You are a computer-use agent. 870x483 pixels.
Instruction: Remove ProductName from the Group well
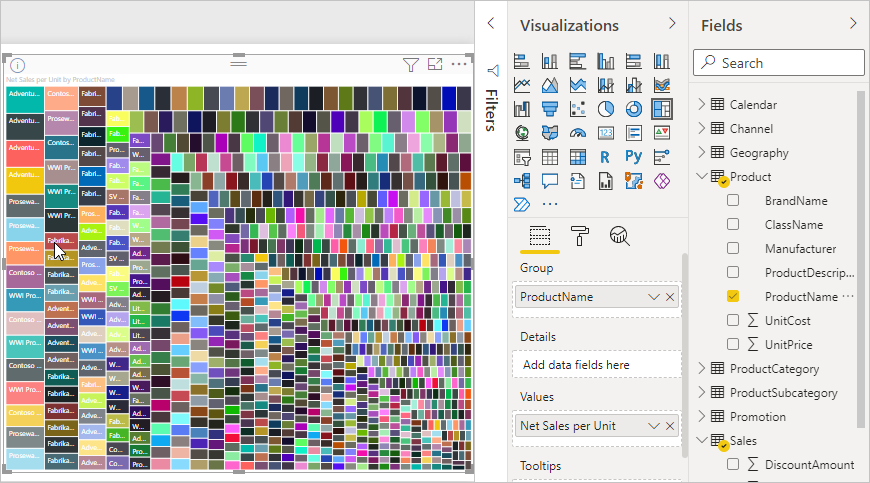670,297
